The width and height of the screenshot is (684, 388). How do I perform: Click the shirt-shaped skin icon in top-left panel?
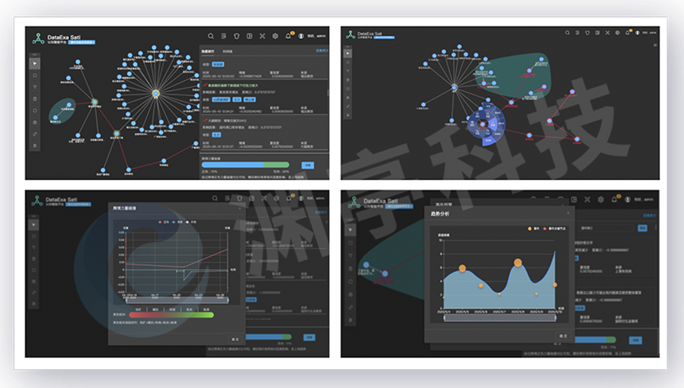tap(236, 36)
